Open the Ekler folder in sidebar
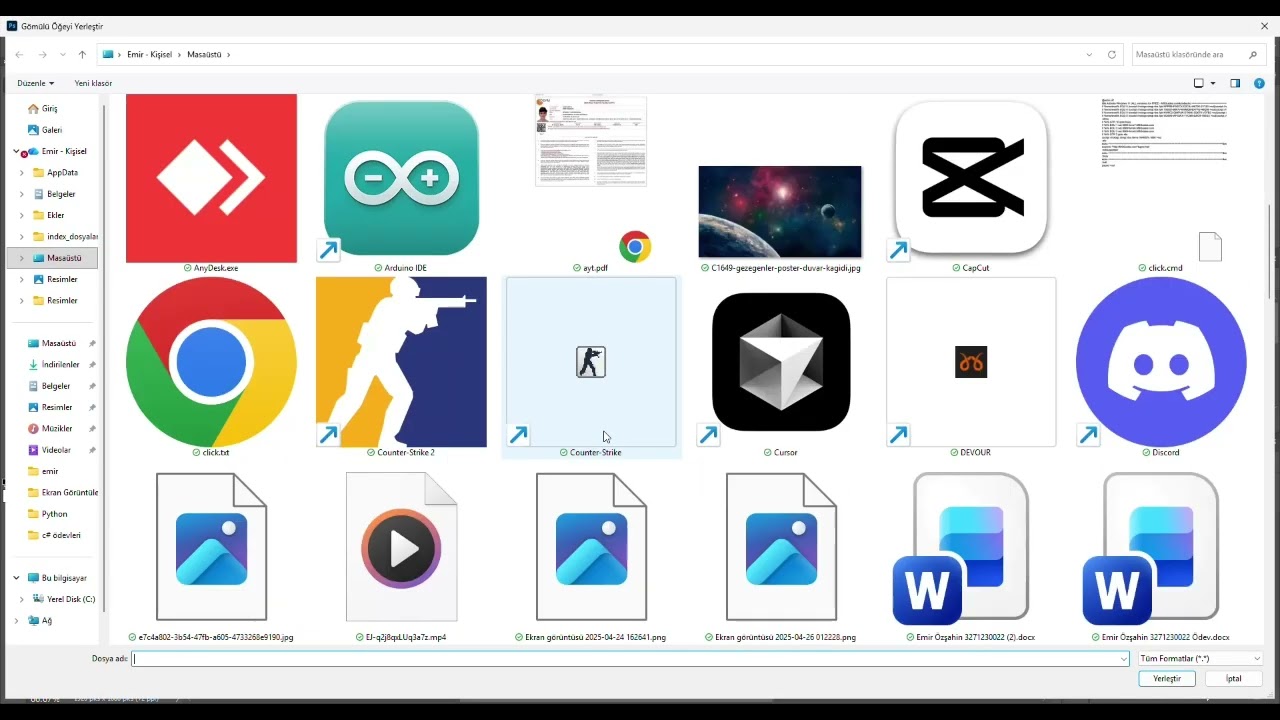 tap(55, 215)
